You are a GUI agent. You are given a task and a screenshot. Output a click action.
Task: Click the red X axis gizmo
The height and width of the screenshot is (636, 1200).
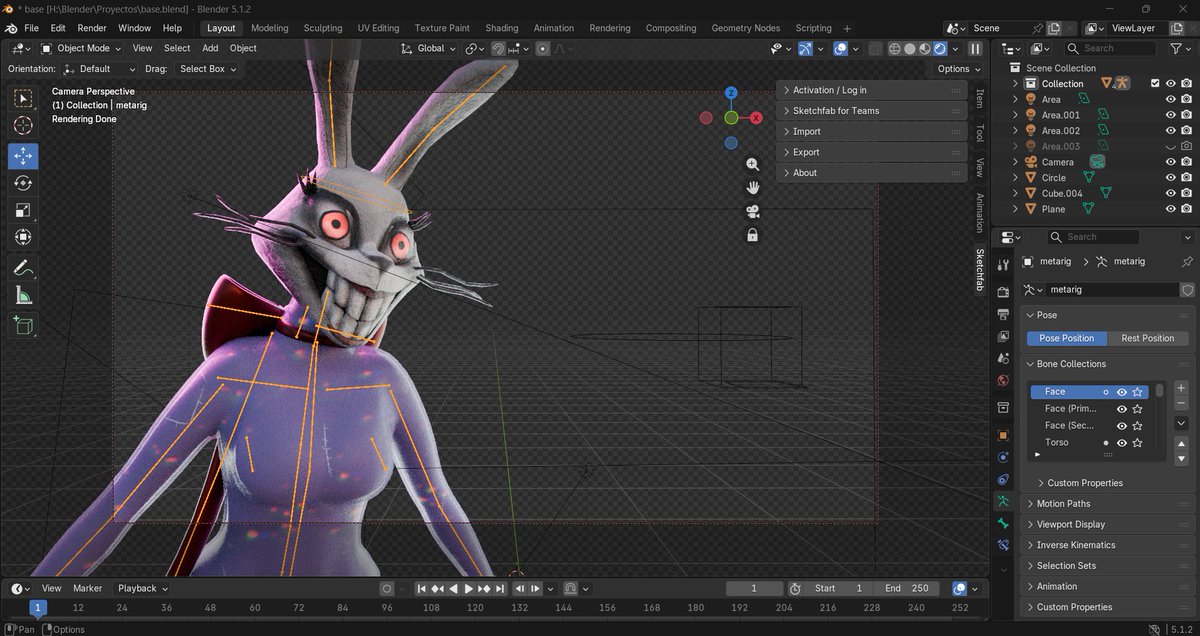tap(757, 118)
